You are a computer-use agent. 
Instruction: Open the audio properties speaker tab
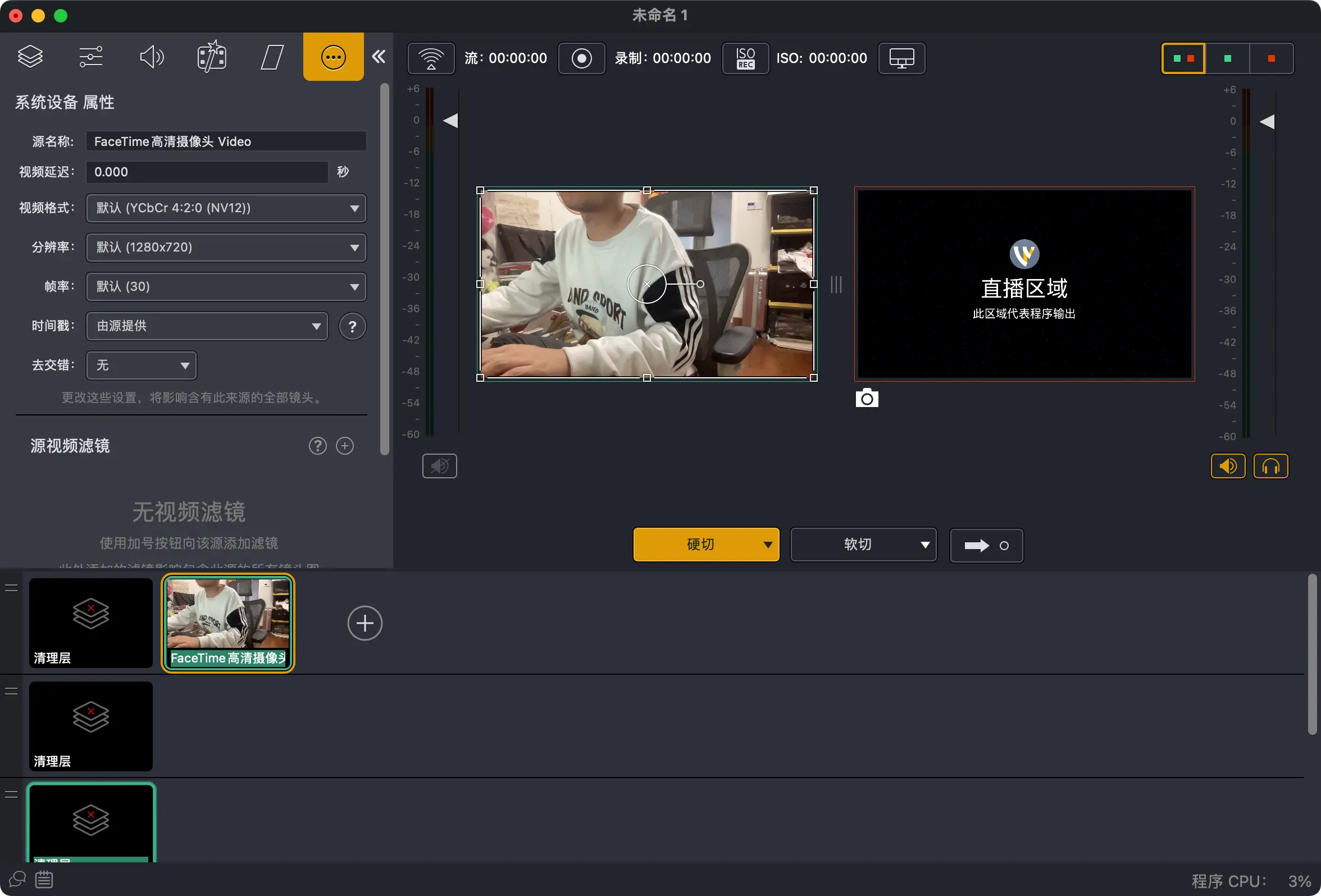pyautogui.click(x=151, y=57)
